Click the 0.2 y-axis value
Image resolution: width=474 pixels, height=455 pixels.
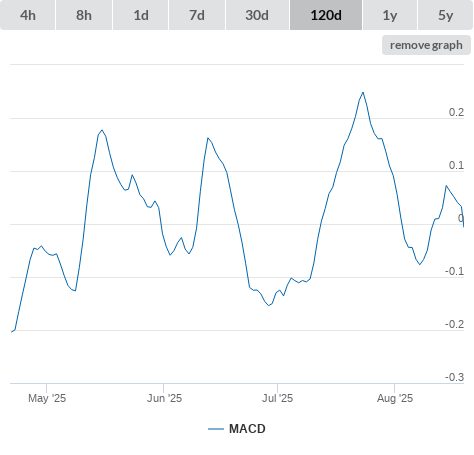click(x=456, y=112)
